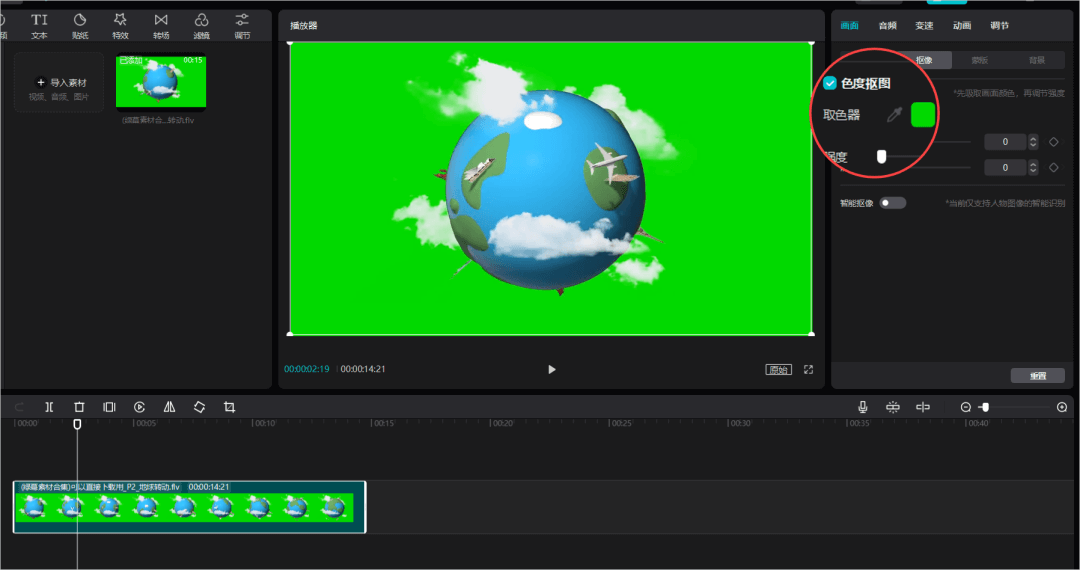Open the 滤镜 filters panel
Screen dimensions: 1080x570
201,26
